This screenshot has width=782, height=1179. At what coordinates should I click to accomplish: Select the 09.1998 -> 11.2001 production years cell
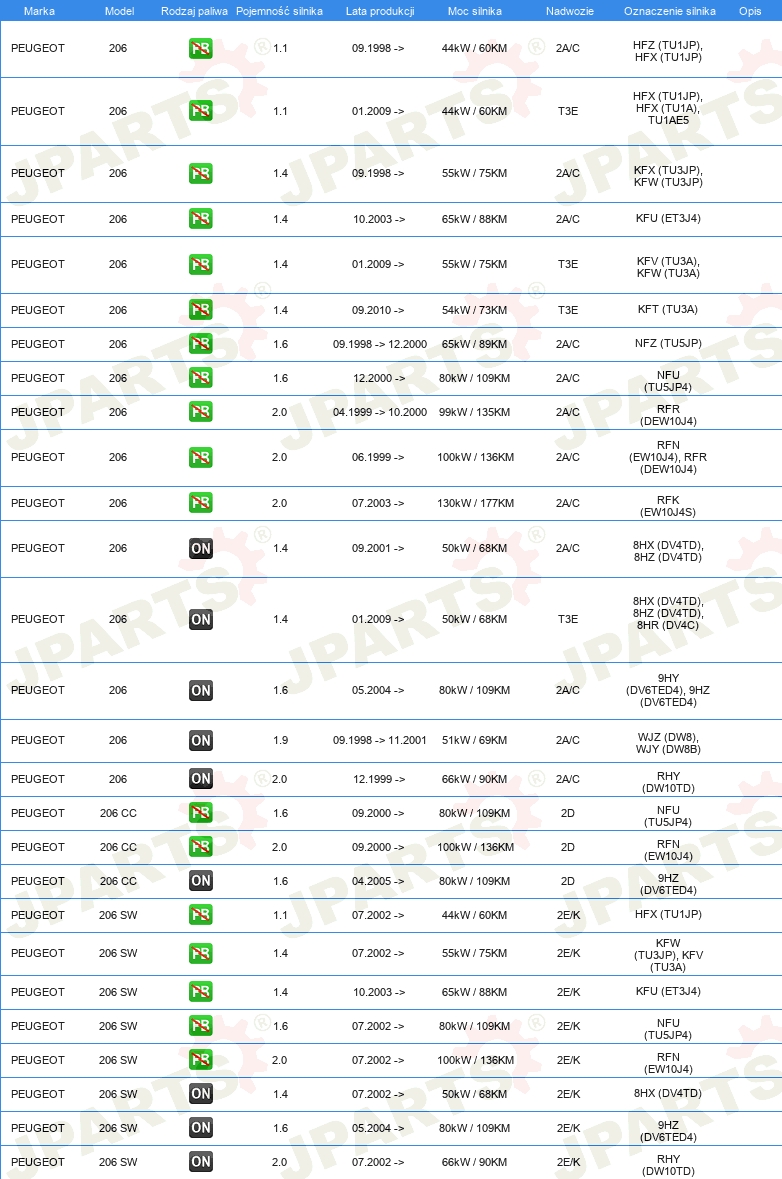click(380, 740)
